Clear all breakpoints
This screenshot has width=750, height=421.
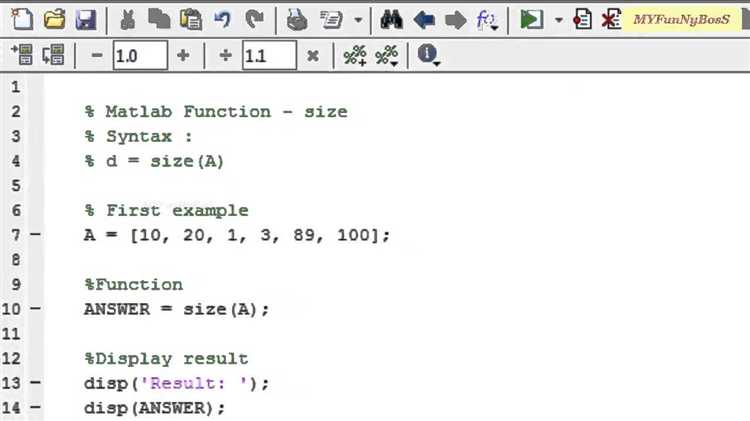click(611, 20)
